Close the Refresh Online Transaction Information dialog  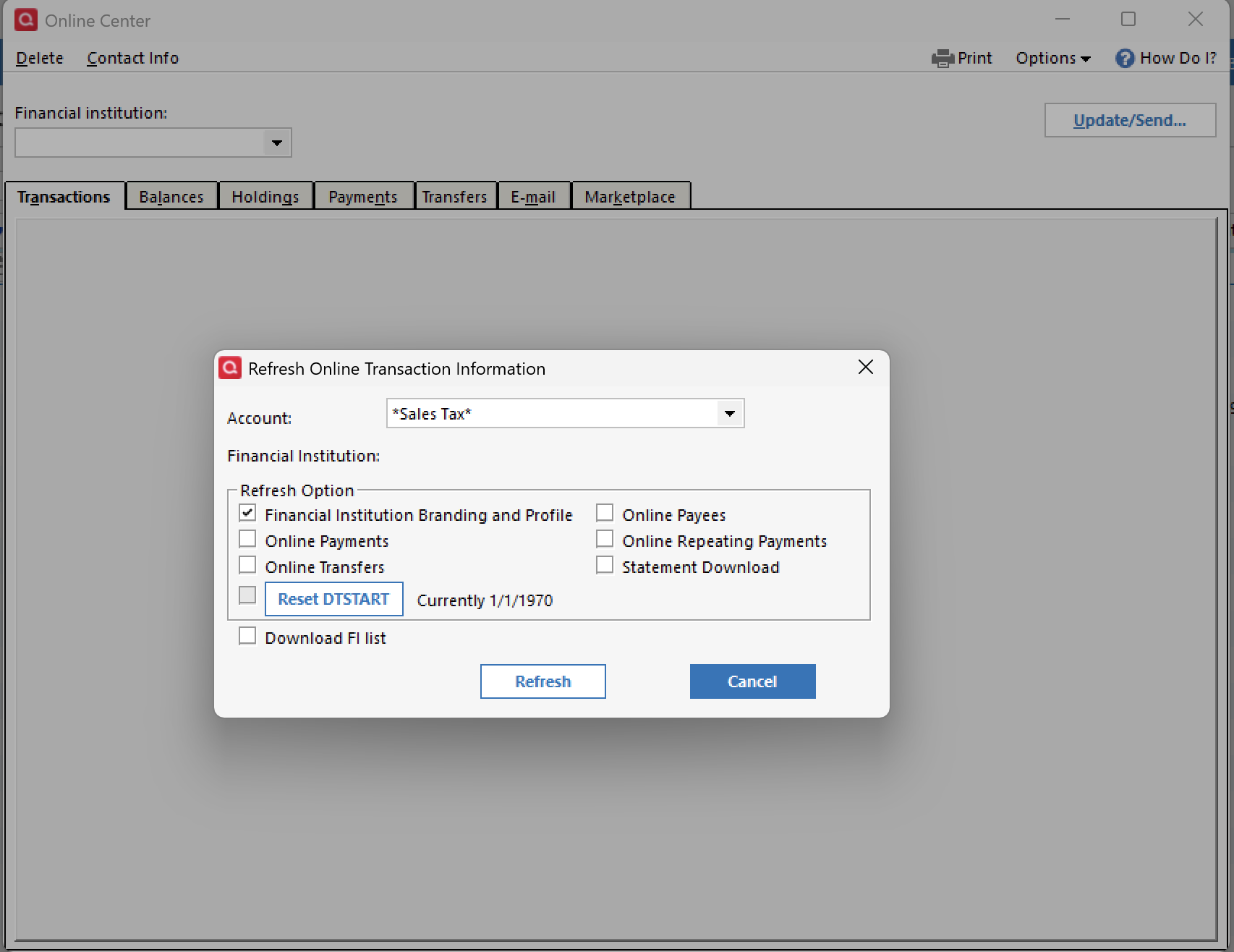[866, 367]
